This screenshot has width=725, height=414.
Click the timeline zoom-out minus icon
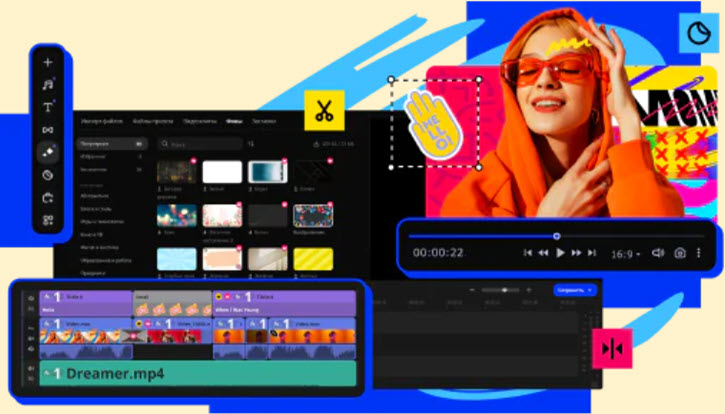click(x=472, y=290)
